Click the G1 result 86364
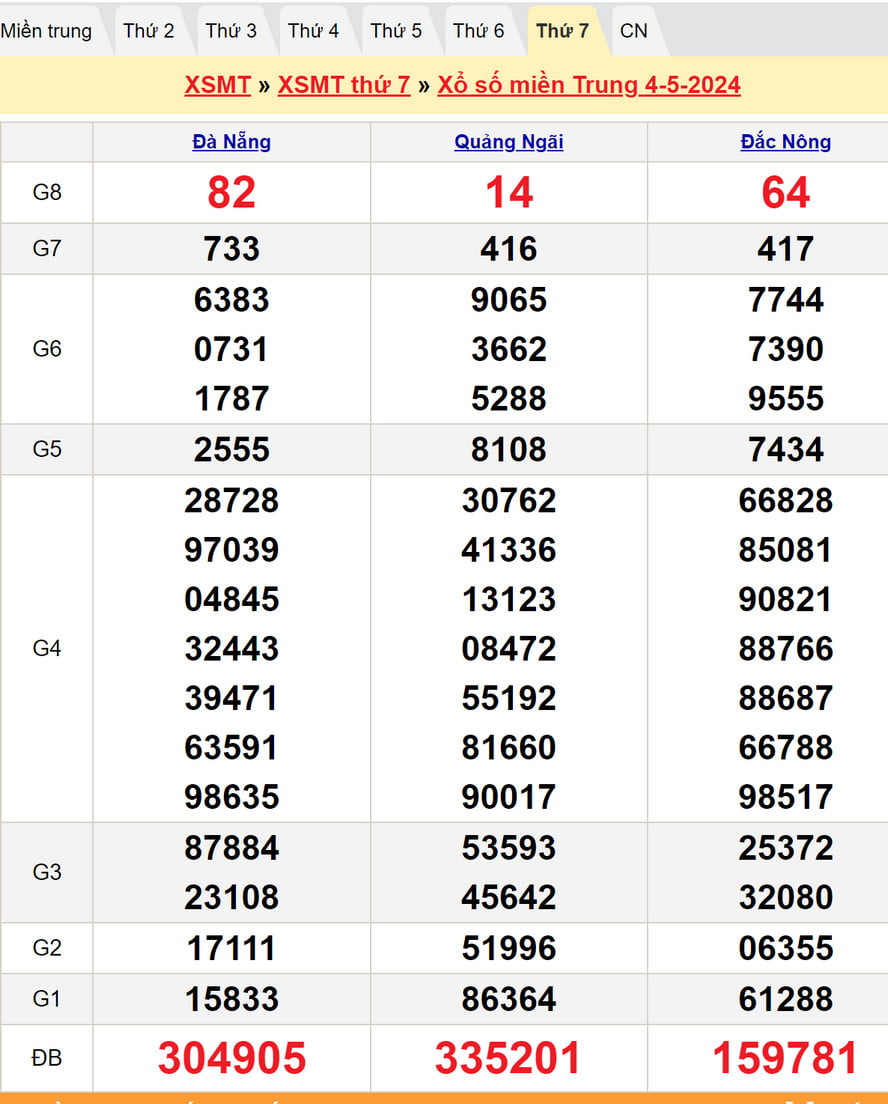Image resolution: width=888 pixels, height=1104 pixels. point(509,998)
